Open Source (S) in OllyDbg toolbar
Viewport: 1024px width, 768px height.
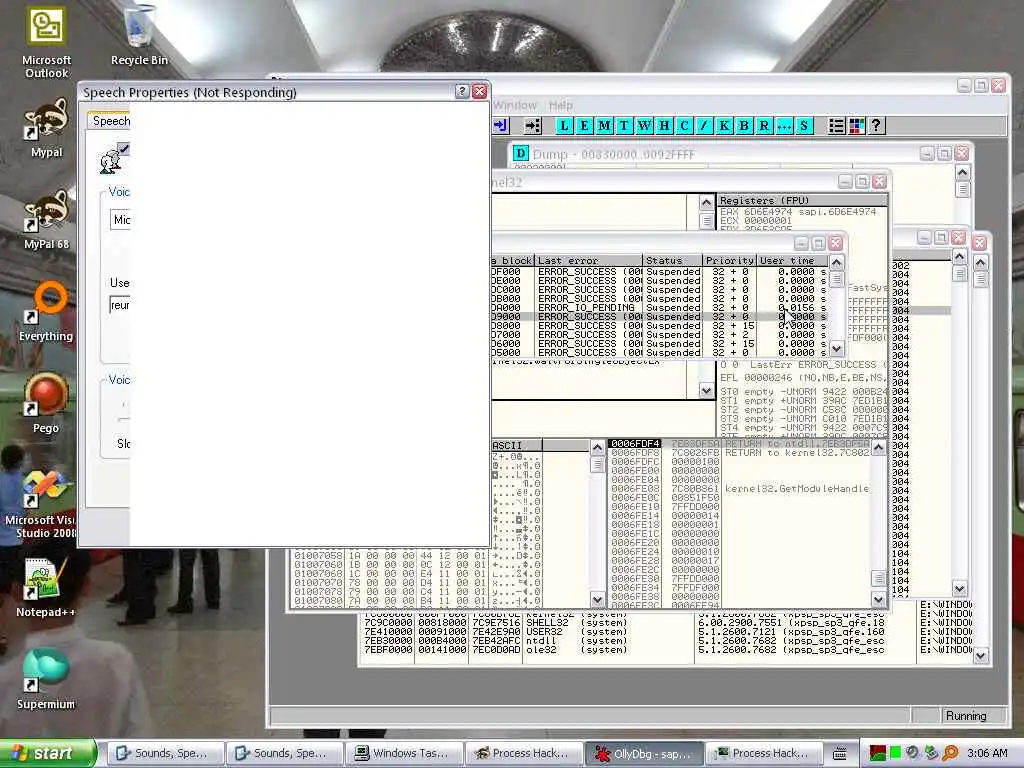coord(804,126)
